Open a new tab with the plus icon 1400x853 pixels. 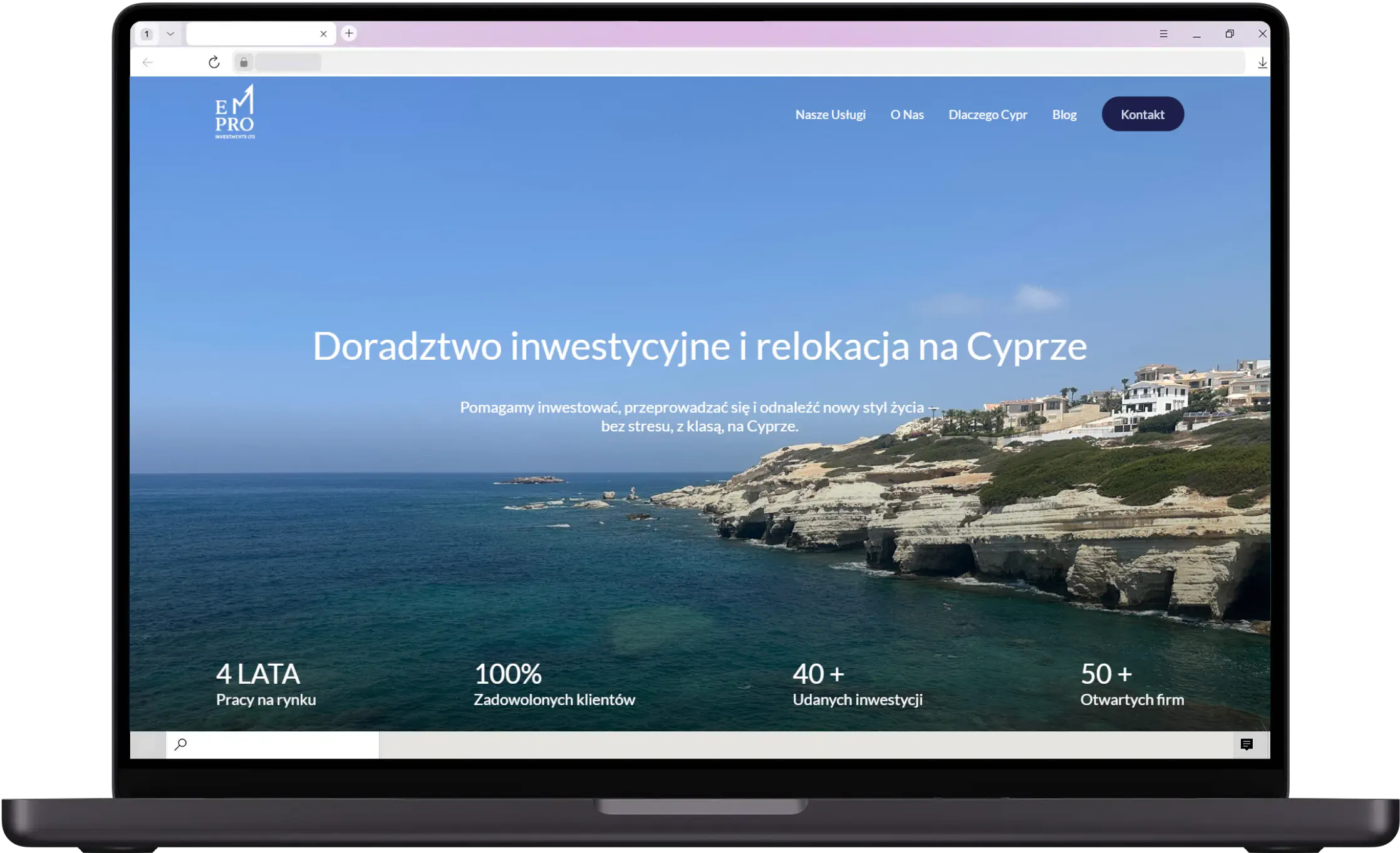[x=349, y=34]
